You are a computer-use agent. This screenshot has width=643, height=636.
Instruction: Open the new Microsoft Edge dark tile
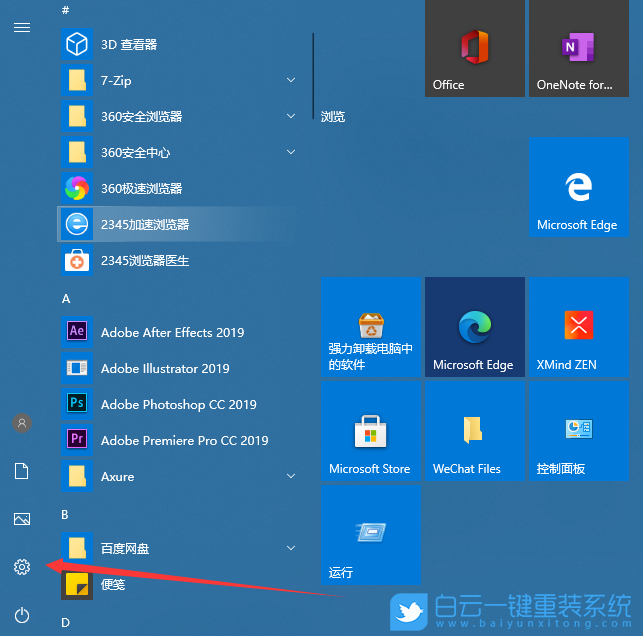click(475, 327)
